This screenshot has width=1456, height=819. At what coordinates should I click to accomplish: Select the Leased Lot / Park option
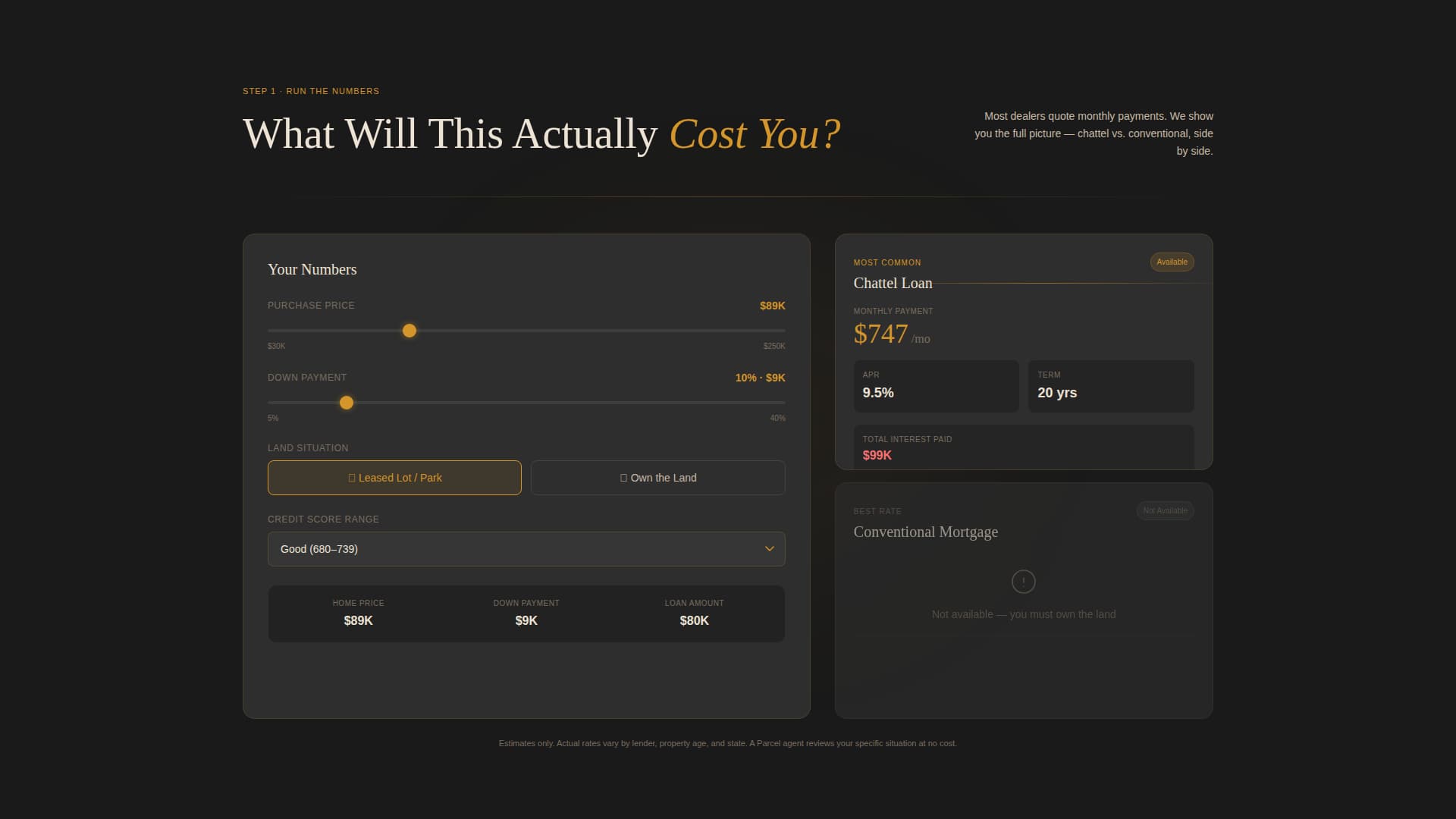(394, 477)
